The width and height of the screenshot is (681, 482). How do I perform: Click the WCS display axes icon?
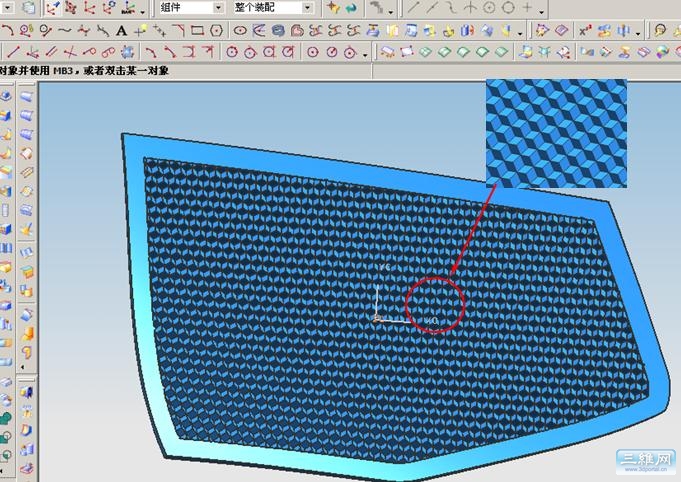point(128,8)
